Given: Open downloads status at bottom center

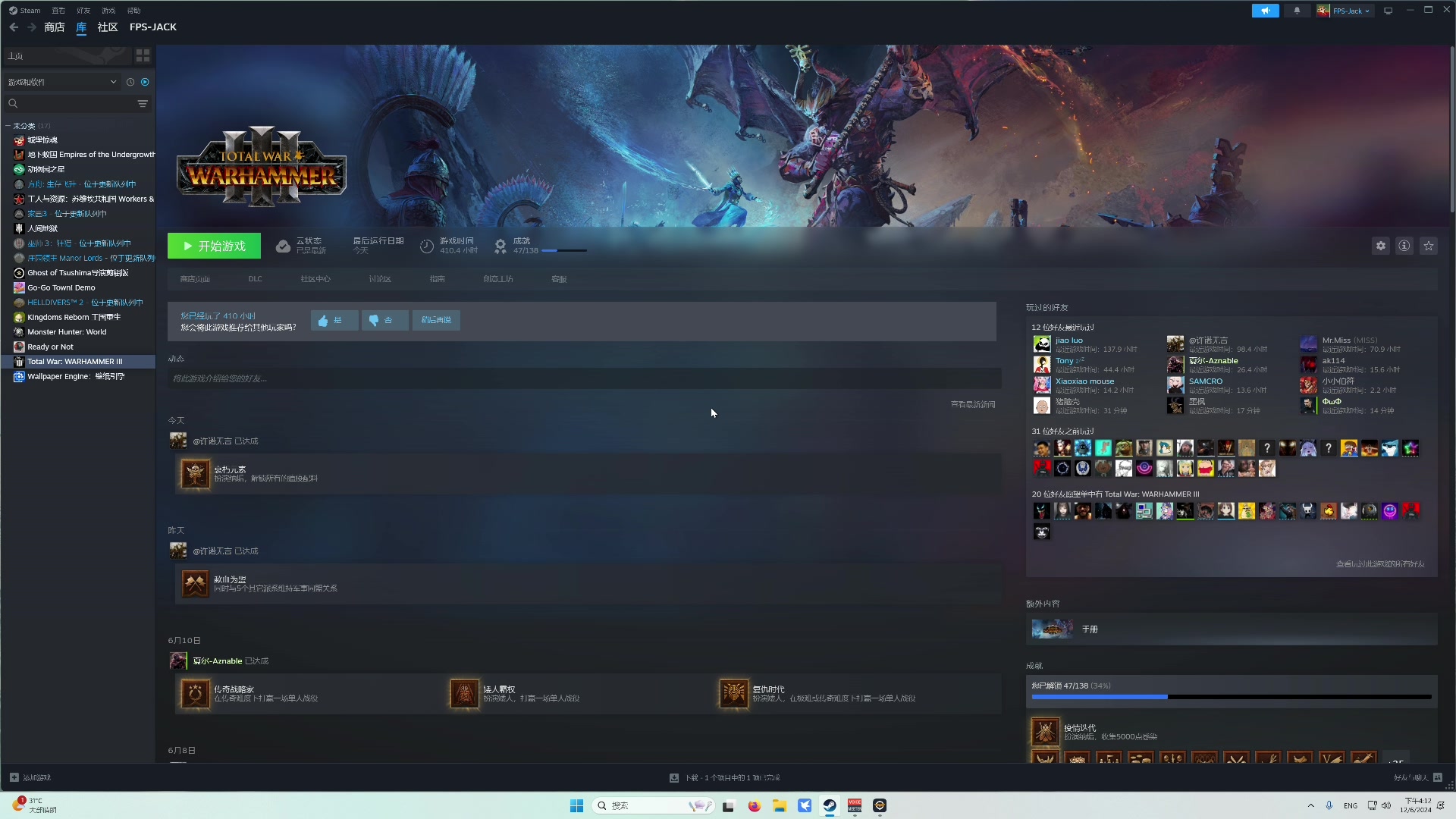Looking at the screenshot, I should 725,778.
